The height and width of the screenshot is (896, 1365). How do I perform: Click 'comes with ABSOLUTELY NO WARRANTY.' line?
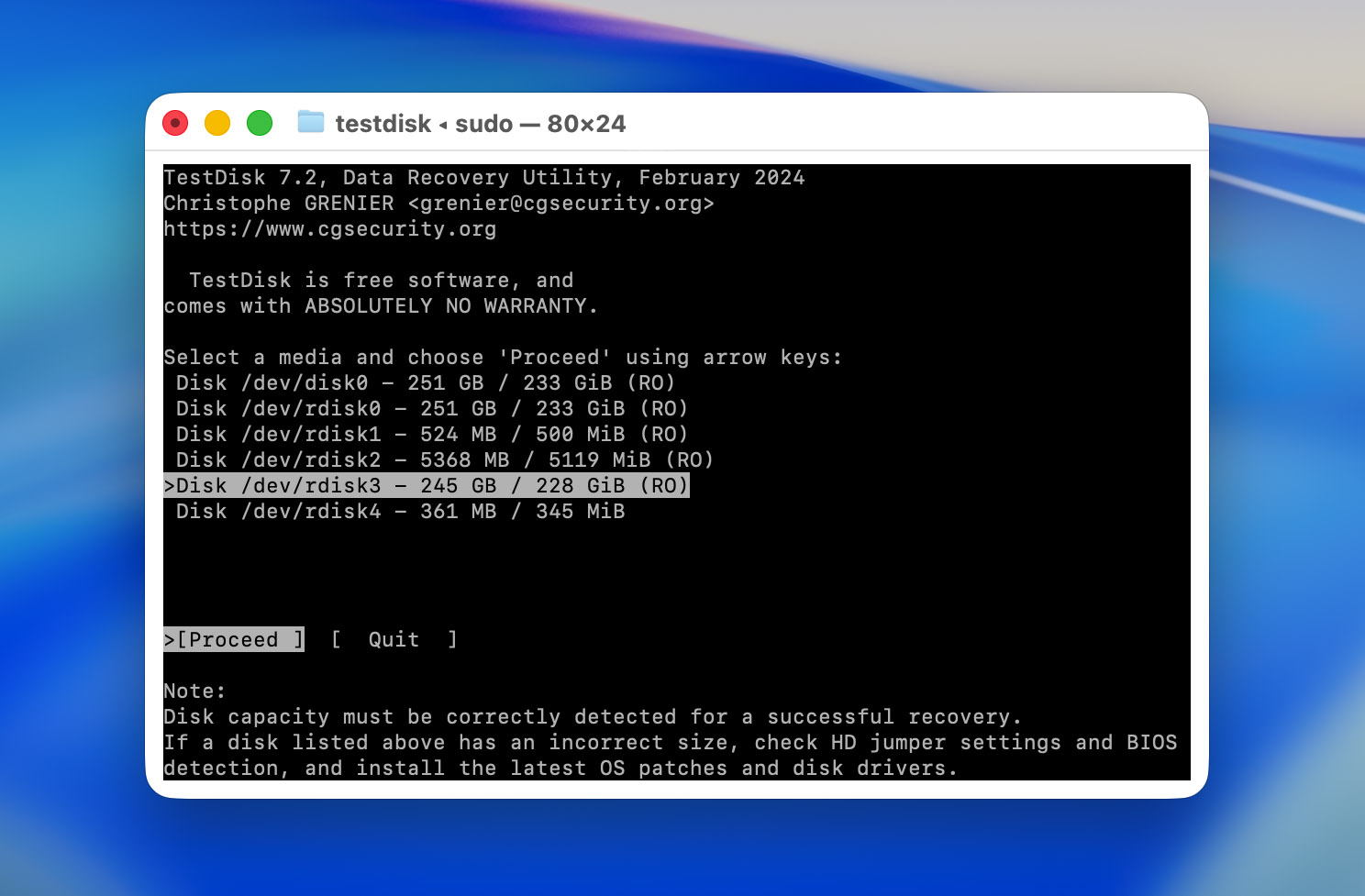tap(381, 305)
